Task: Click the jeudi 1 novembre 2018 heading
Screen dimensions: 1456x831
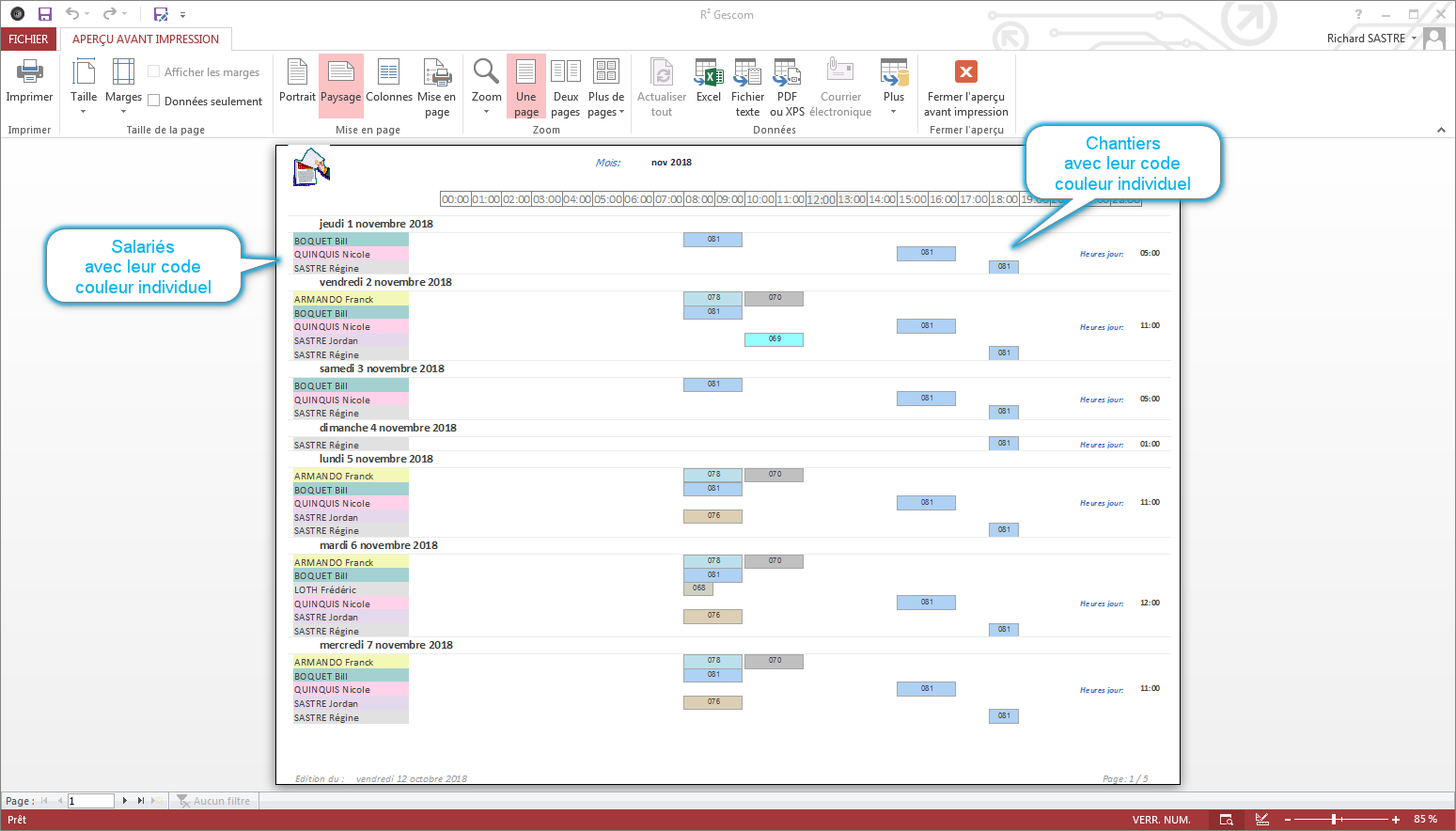Action: point(376,224)
